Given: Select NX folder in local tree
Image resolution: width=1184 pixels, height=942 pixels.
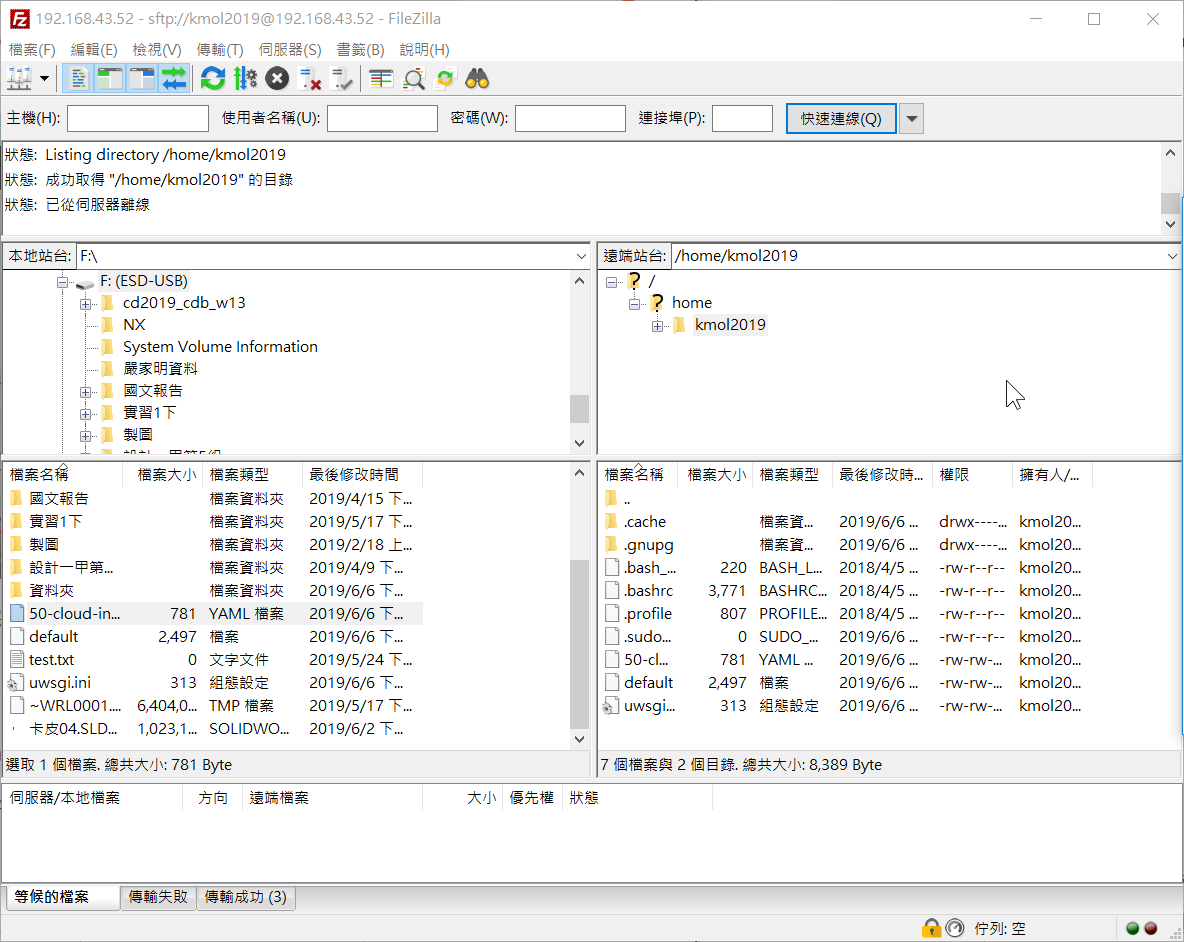Looking at the screenshot, I should (x=134, y=325).
